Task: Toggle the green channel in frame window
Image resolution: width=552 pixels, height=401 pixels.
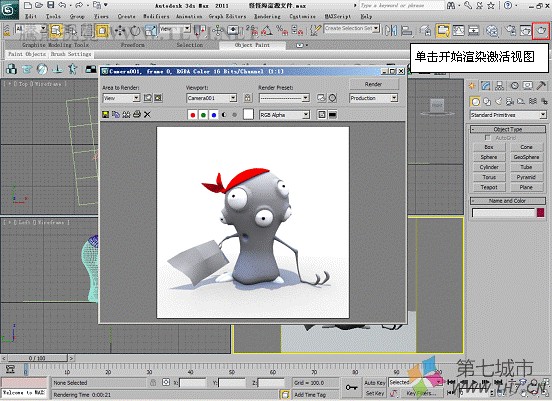Action: point(203,115)
